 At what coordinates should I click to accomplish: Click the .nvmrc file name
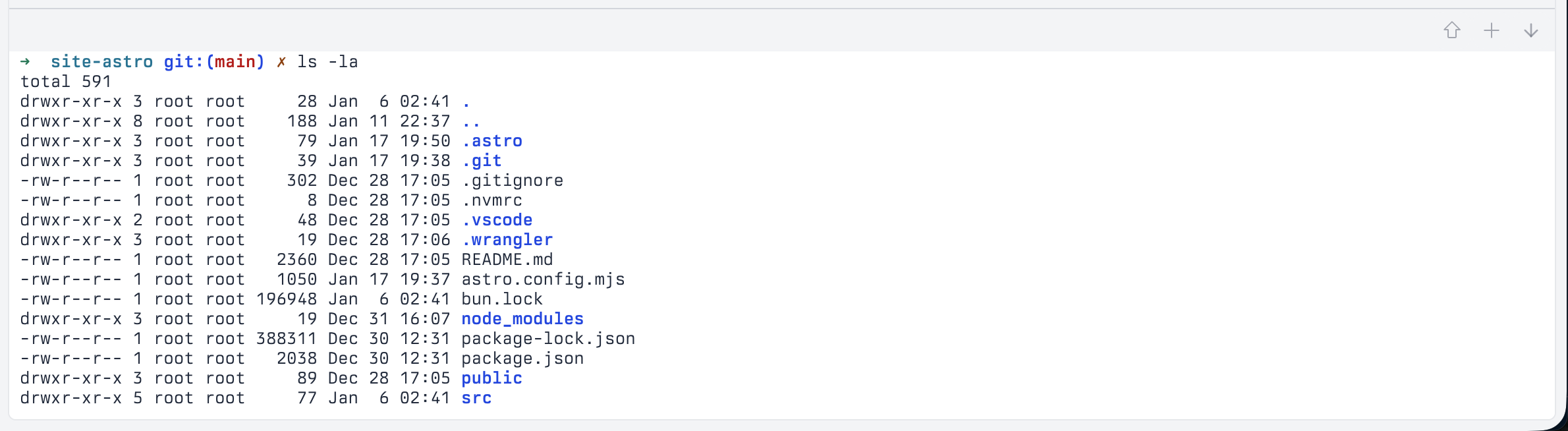pos(492,200)
